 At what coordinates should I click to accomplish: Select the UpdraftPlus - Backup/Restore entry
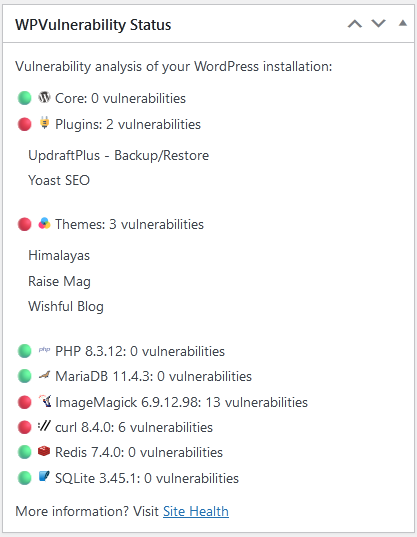point(118,155)
